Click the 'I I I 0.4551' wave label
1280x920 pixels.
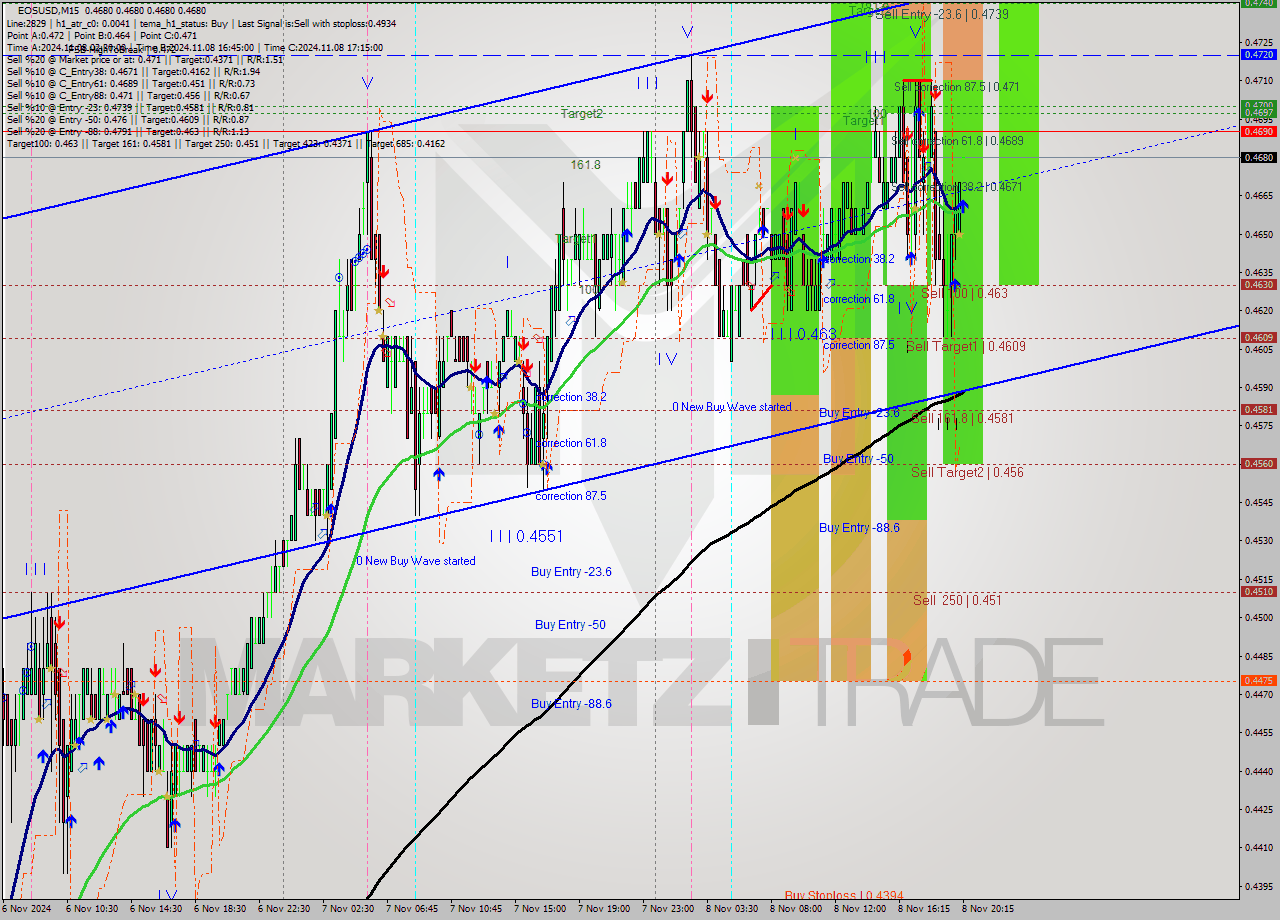pos(526,536)
